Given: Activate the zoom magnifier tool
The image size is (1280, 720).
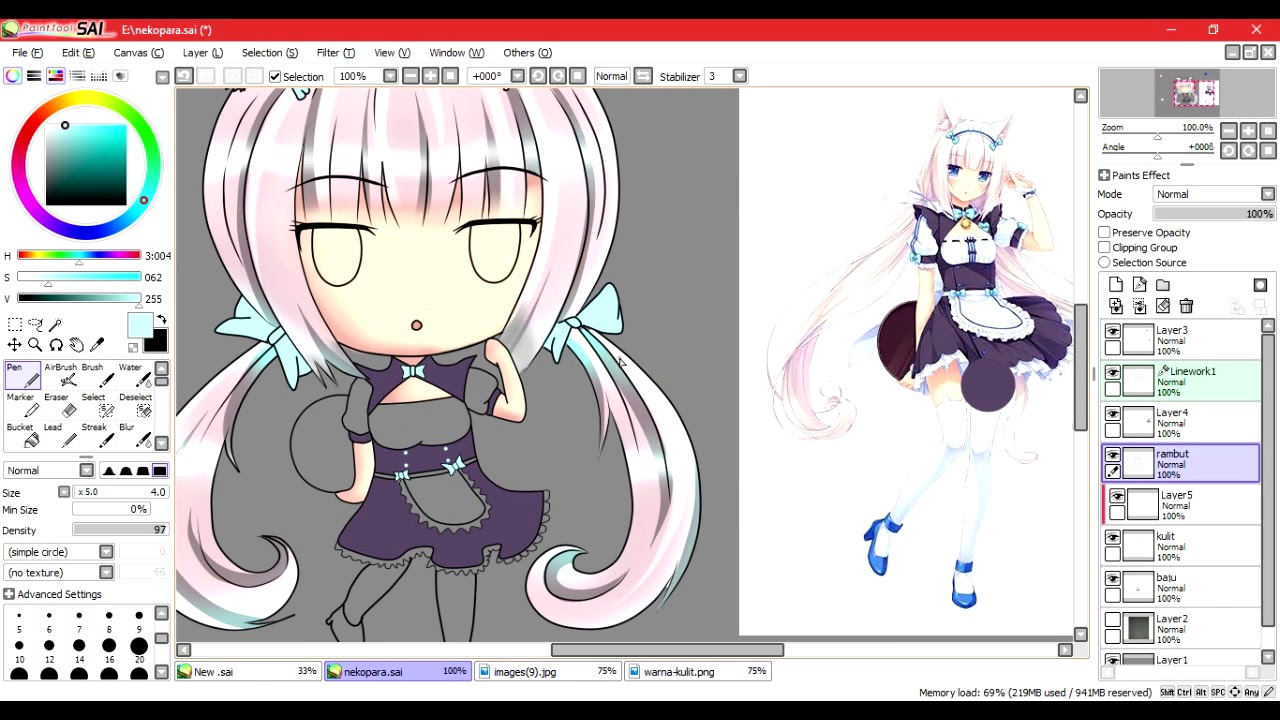Looking at the screenshot, I should tap(35, 345).
